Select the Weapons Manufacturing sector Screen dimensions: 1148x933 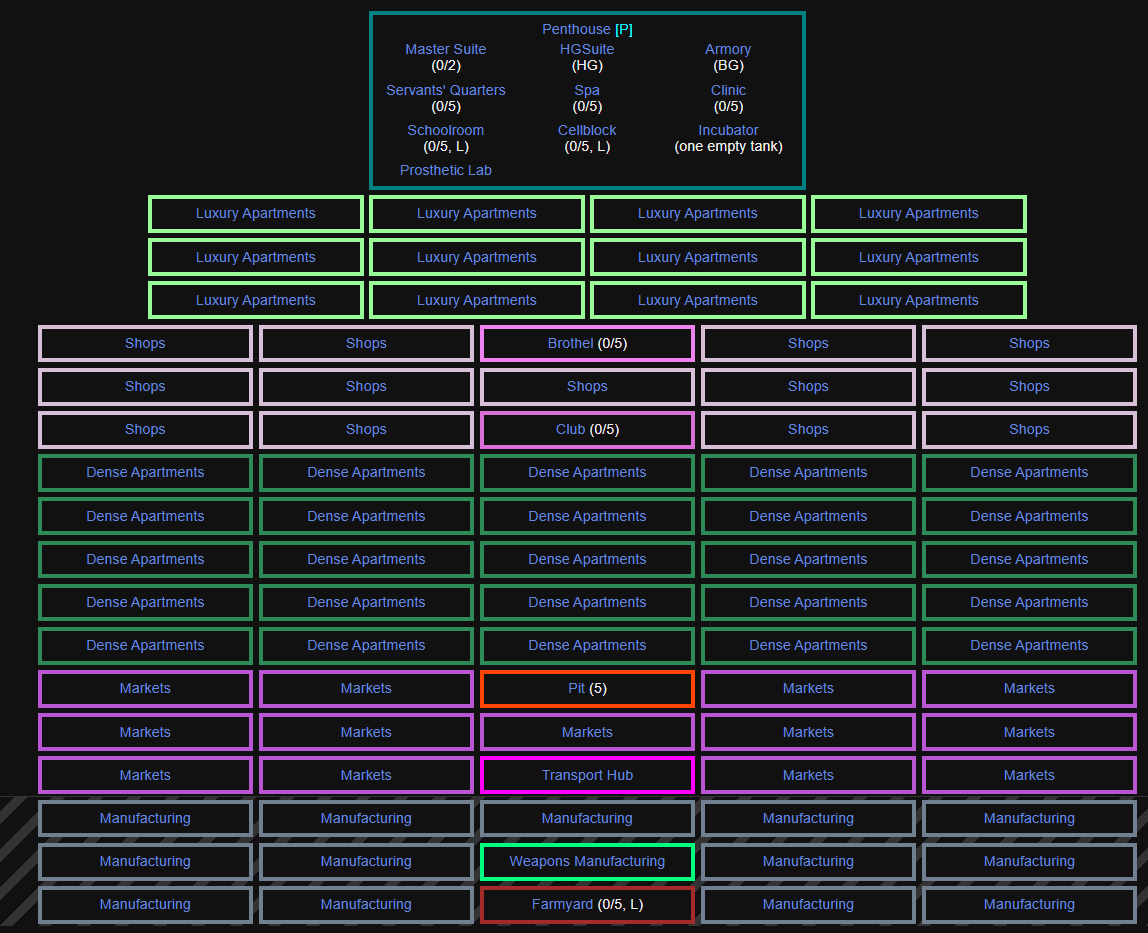tap(587, 861)
